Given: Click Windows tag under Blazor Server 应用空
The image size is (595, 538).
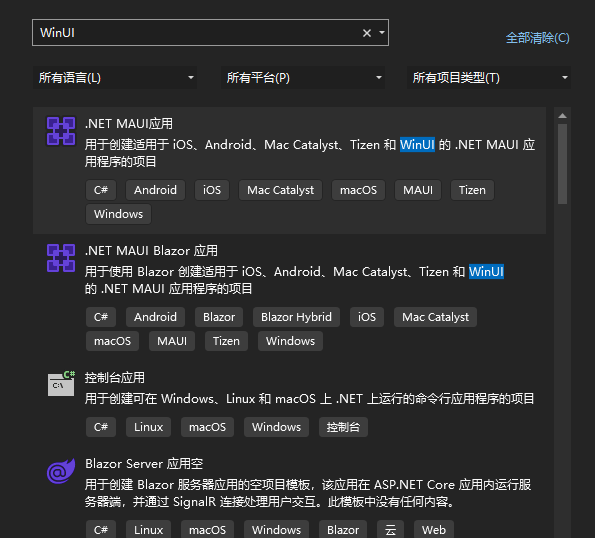Looking at the screenshot, I should coord(276,529).
